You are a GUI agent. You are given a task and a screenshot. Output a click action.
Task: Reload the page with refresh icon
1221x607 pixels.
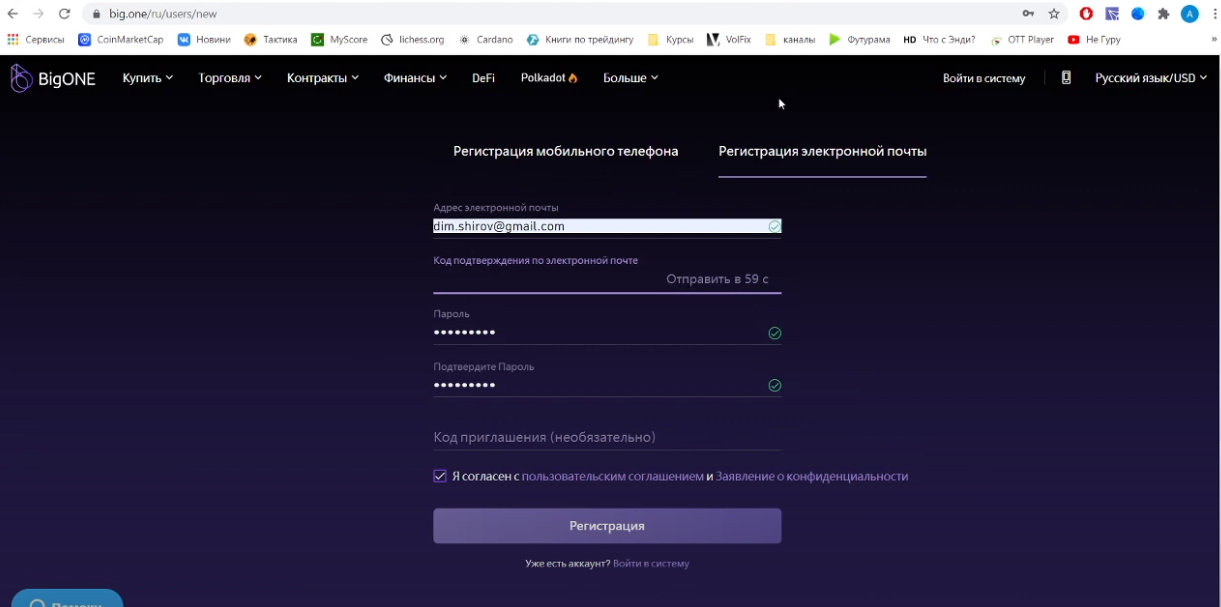click(x=65, y=14)
